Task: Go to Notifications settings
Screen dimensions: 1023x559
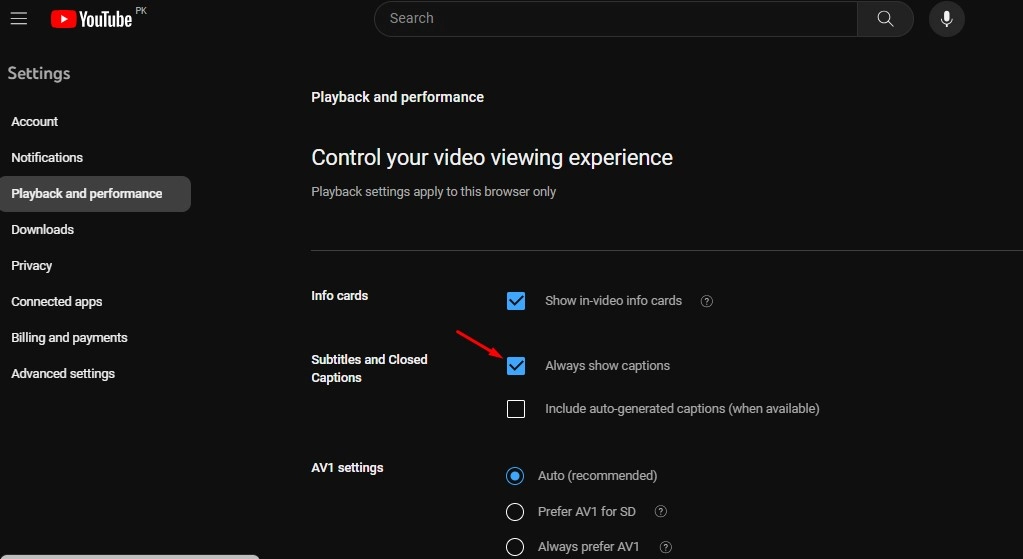Action: click(47, 158)
